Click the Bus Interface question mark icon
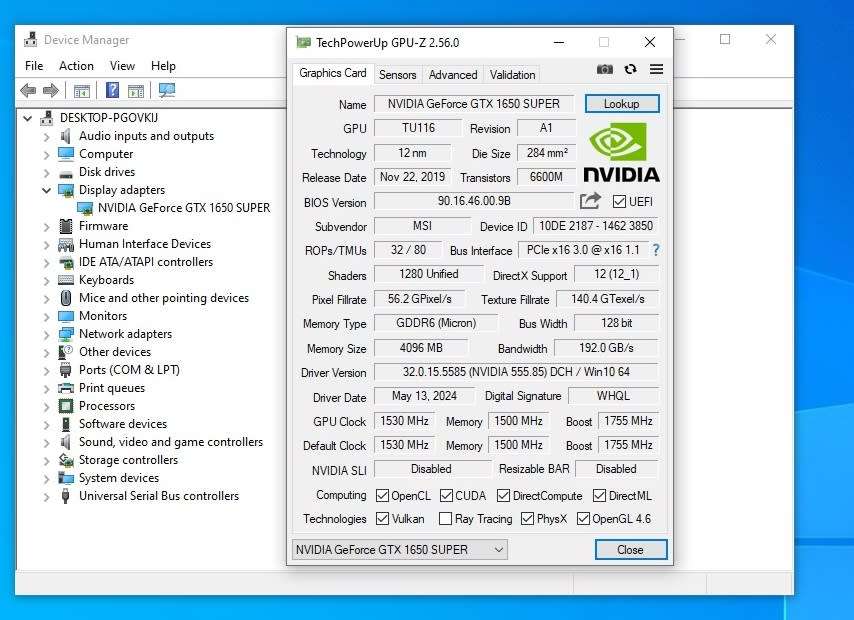This screenshot has height=620, width=854. pos(656,250)
